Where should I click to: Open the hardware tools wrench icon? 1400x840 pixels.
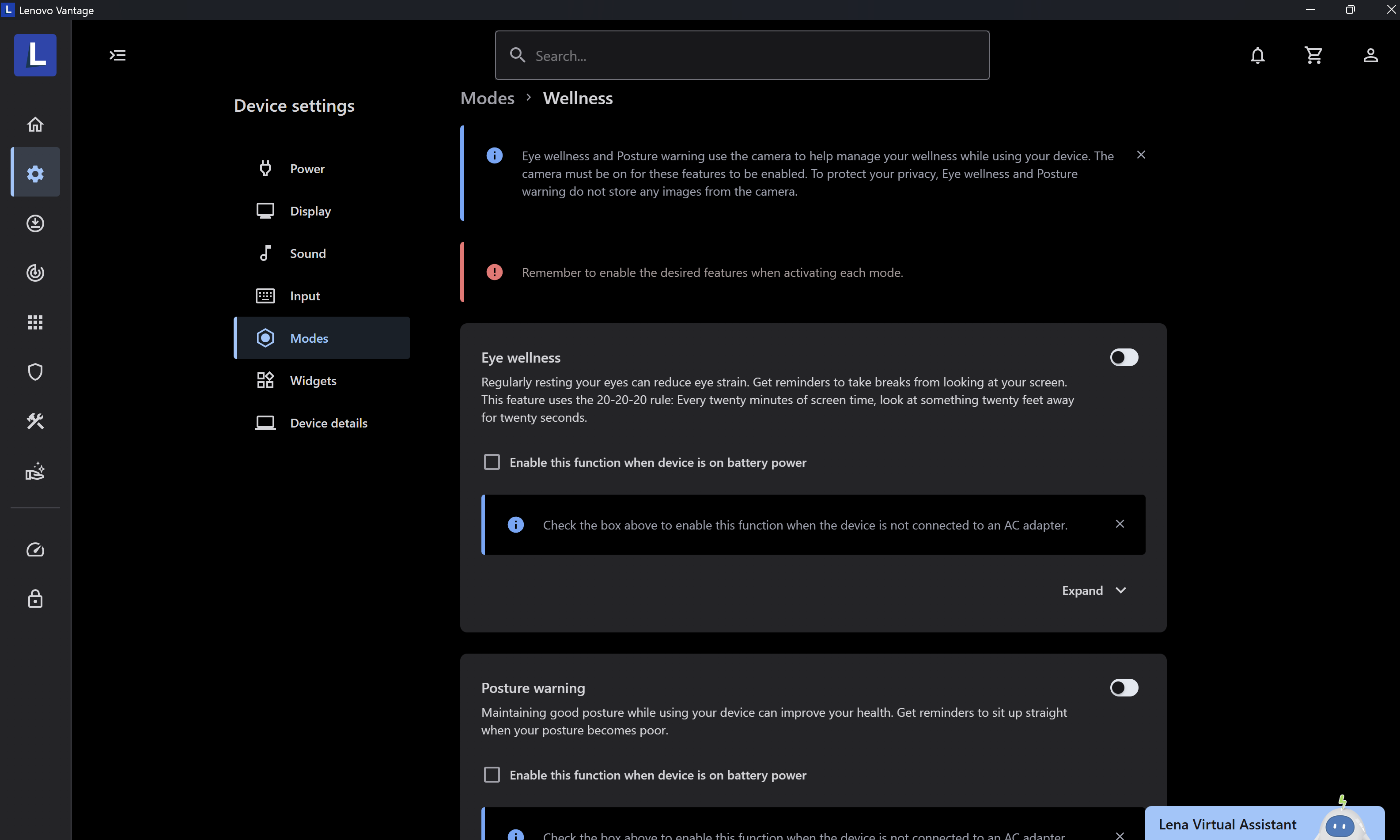coord(35,421)
